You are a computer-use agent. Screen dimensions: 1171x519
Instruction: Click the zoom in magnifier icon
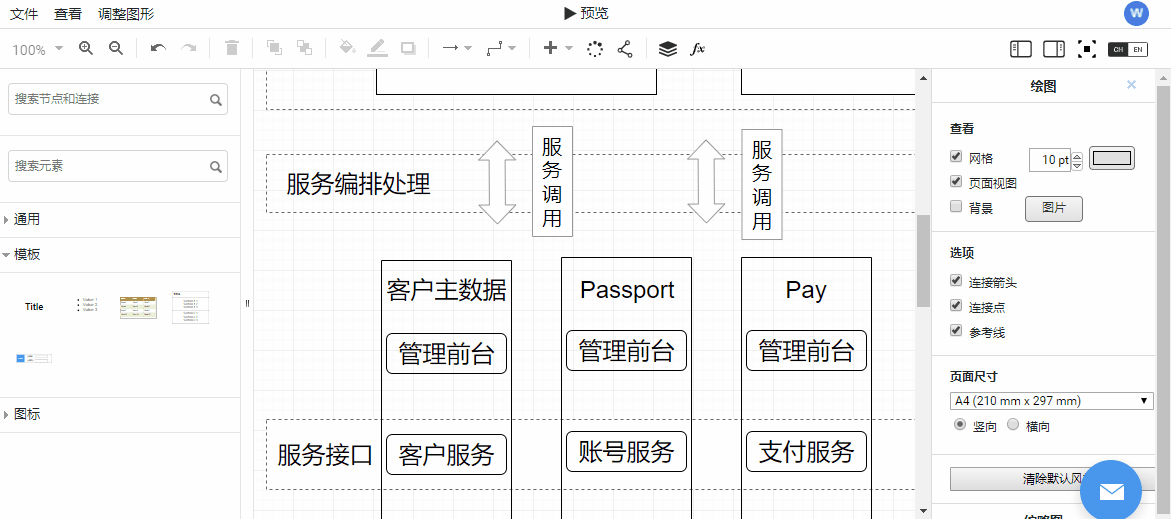tap(86, 48)
